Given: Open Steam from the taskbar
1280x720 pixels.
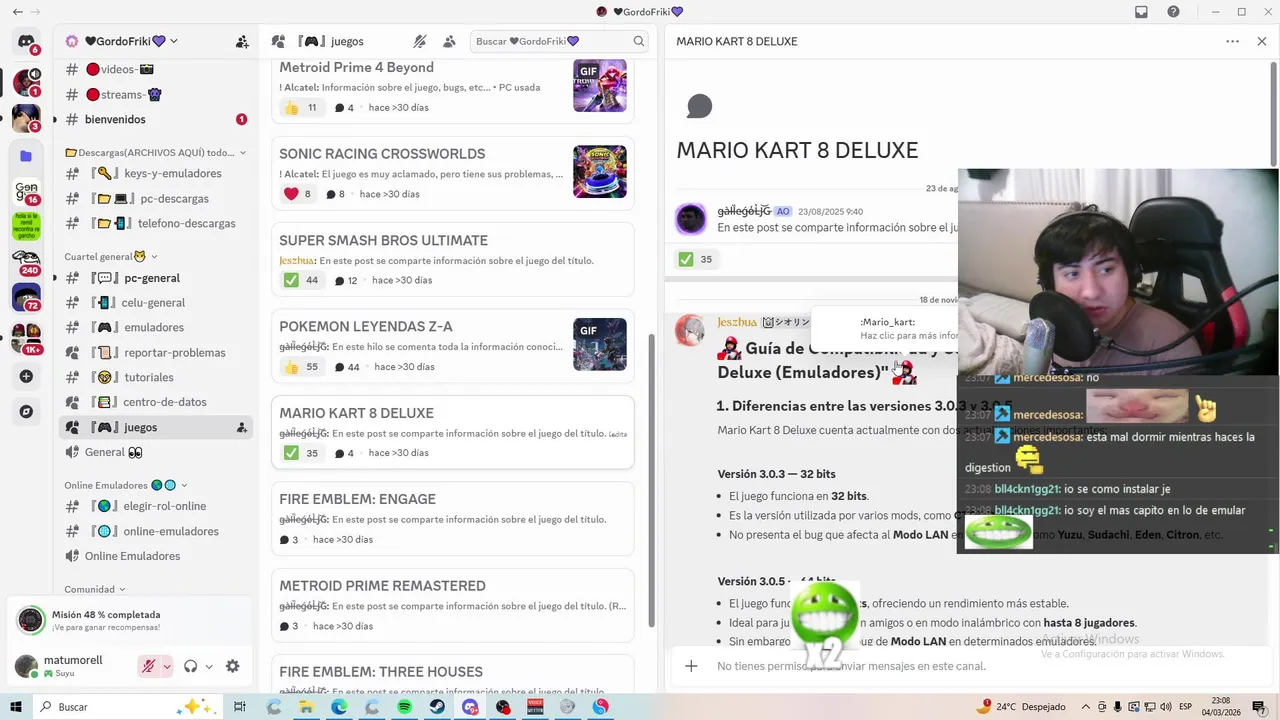Looking at the screenshot, I should click(x=437, y=707).
